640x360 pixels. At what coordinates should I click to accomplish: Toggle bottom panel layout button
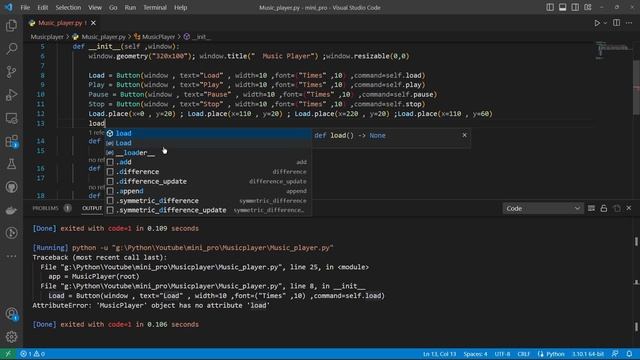point(562,7)
